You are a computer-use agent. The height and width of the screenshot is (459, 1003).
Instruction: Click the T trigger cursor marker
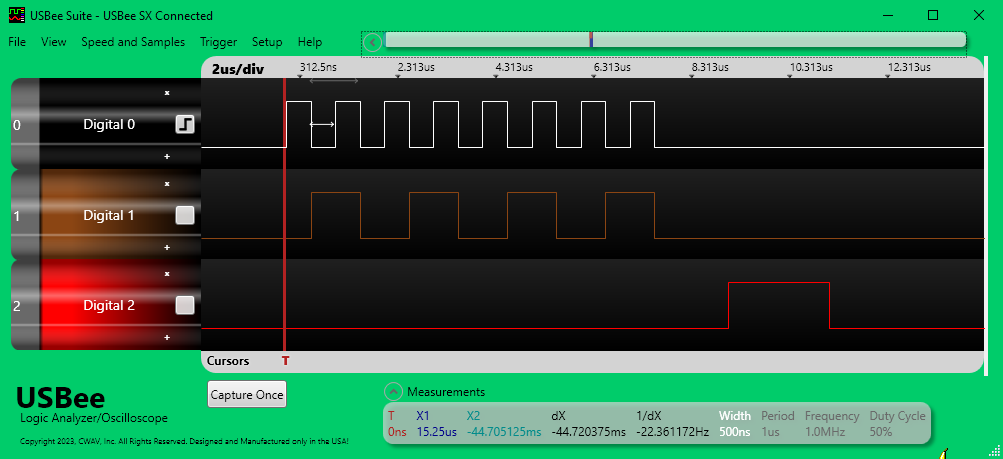click(285, 361)
